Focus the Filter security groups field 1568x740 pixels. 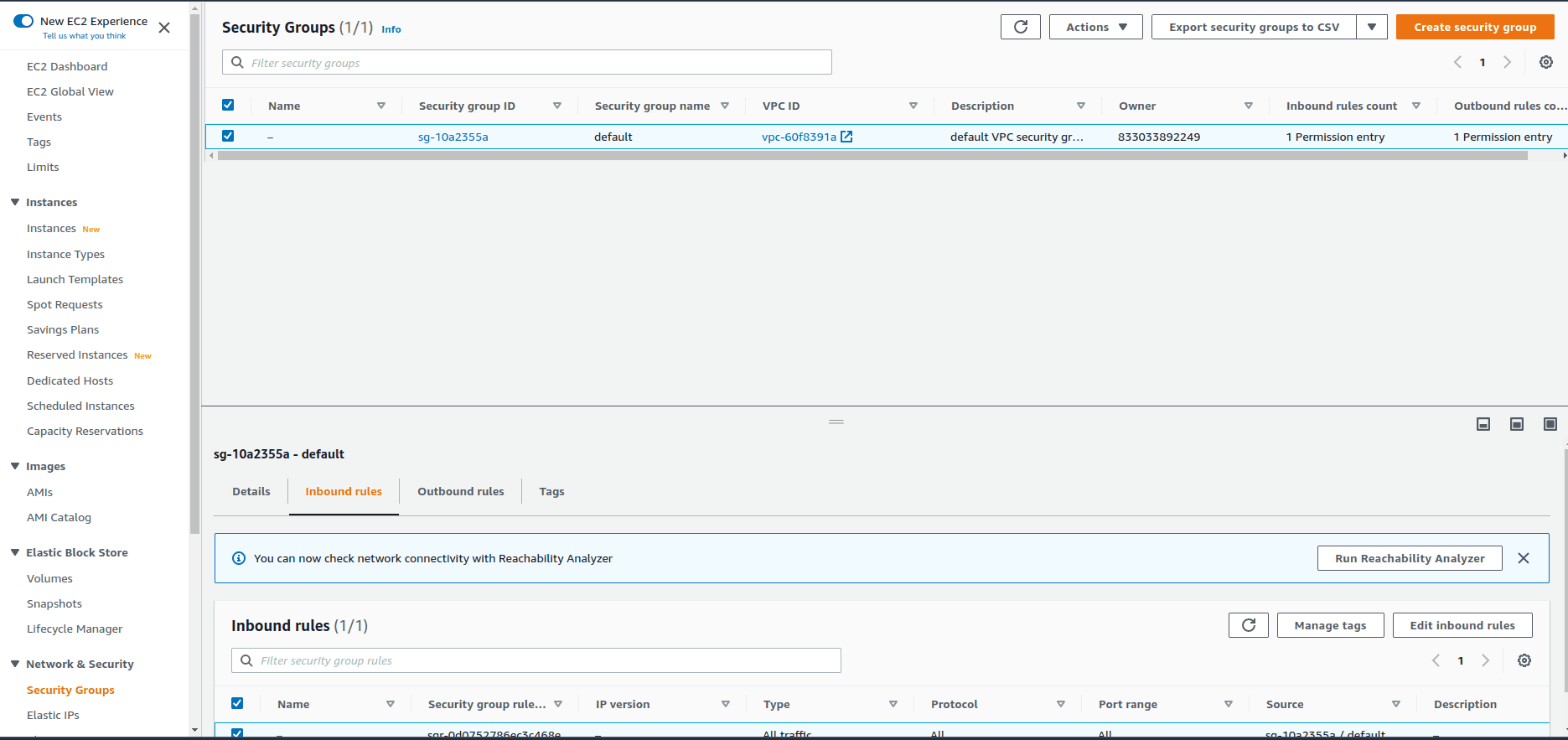click(x=527, y=63)
